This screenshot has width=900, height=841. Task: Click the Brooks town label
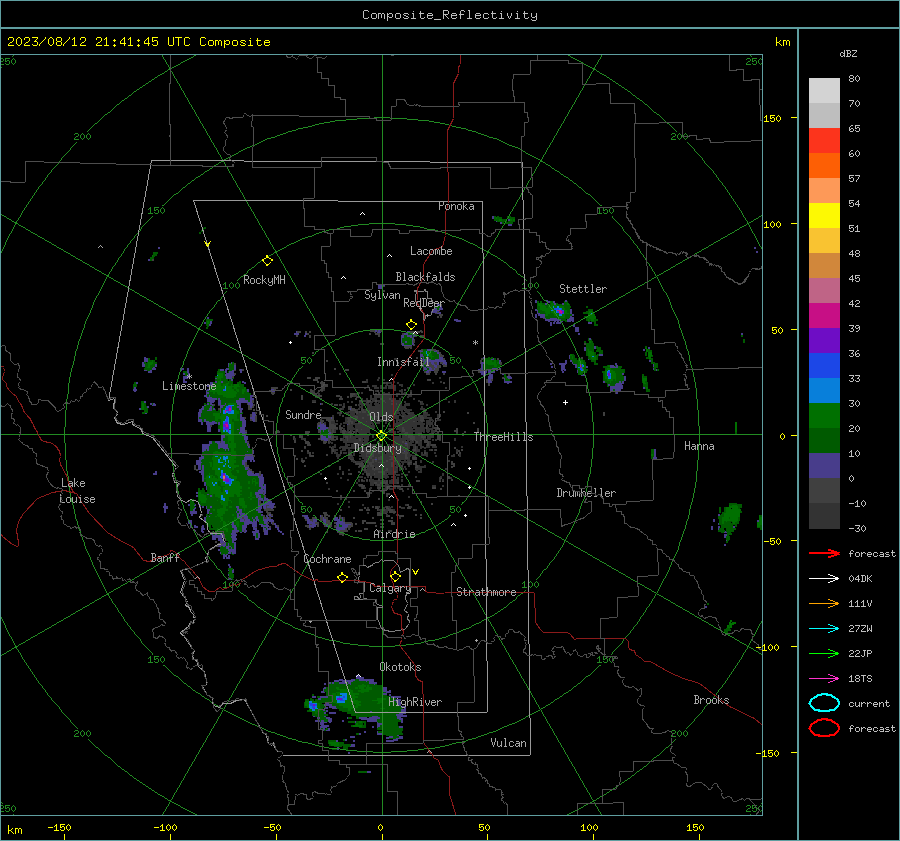[x=711, y=700]
